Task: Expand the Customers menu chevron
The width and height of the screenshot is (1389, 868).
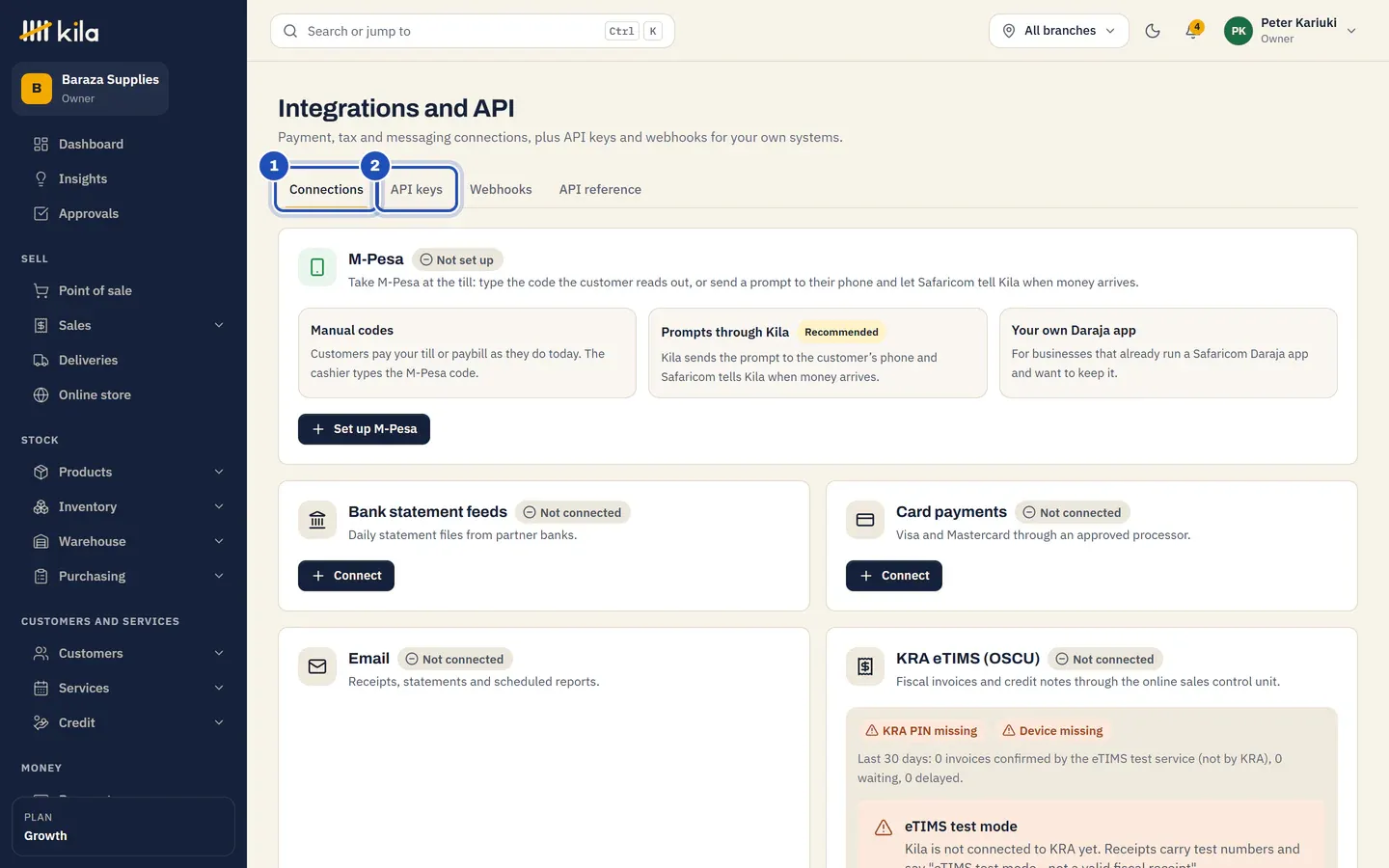Action: point(219,653)
